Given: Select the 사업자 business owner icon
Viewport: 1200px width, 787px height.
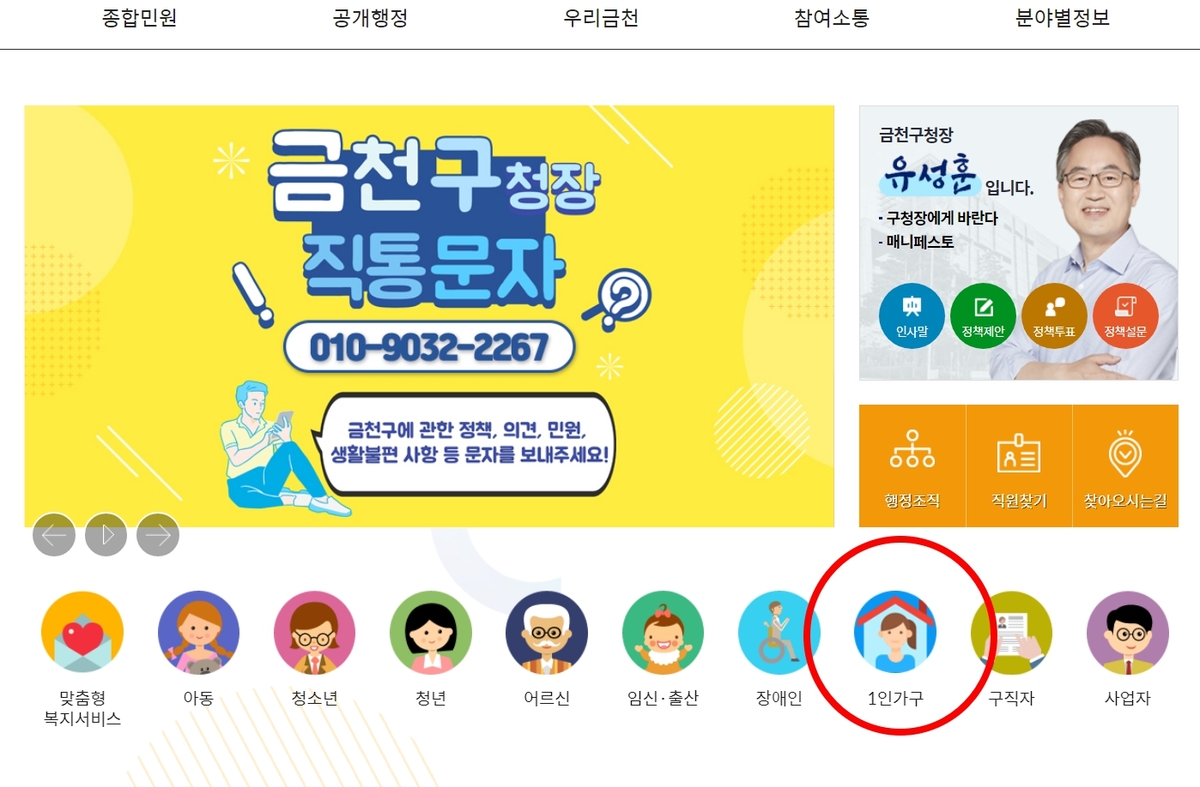Looking at the screenshot, I should [x=1128, y=632].
